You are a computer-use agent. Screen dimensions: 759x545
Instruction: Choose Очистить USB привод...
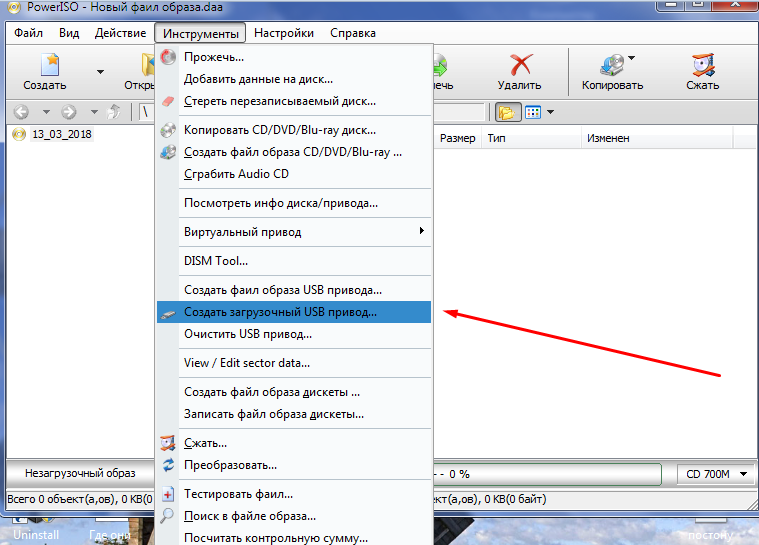click(x=294, y=334)
